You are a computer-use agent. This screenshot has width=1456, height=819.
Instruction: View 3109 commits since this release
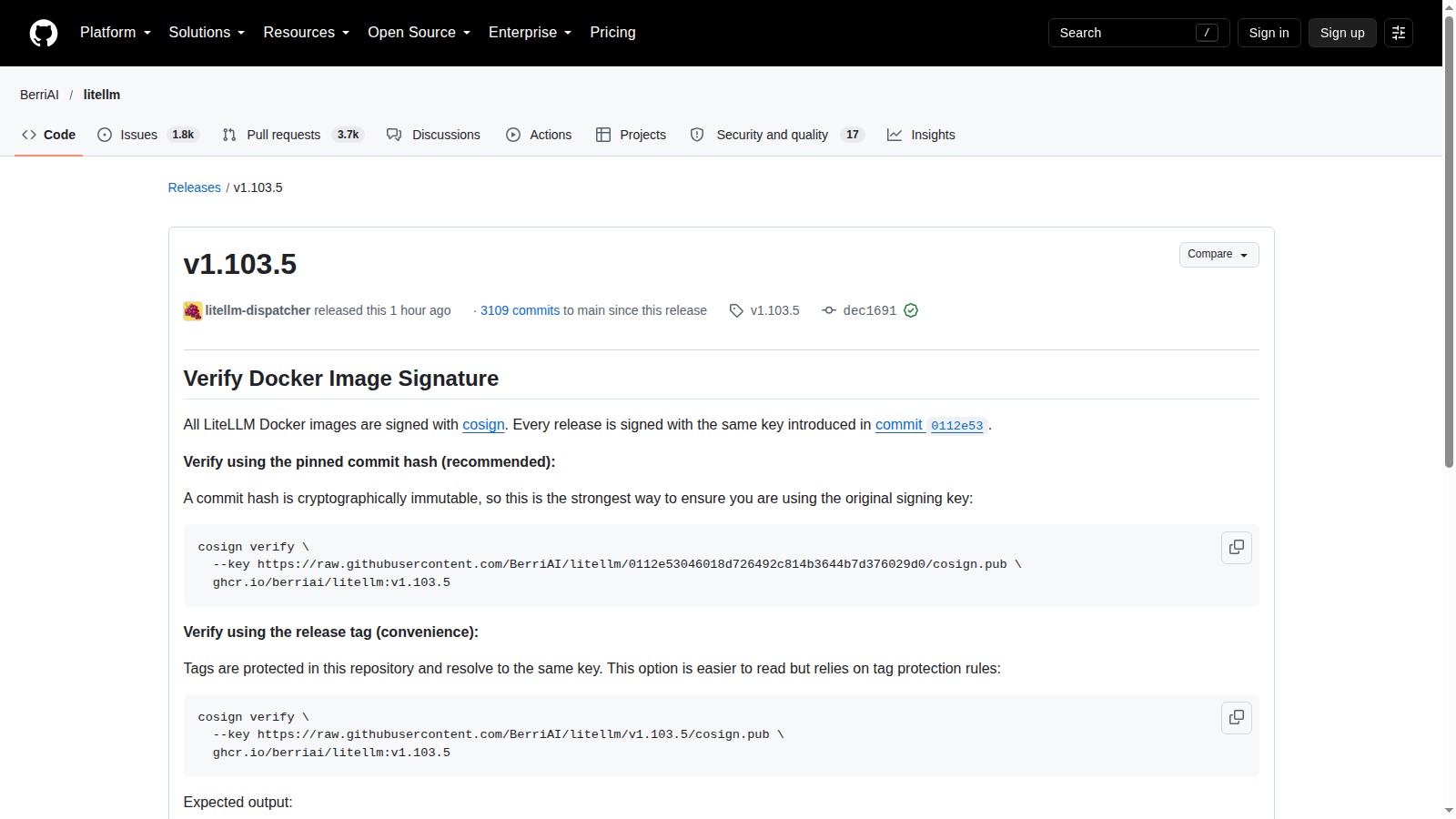(520, 310)
